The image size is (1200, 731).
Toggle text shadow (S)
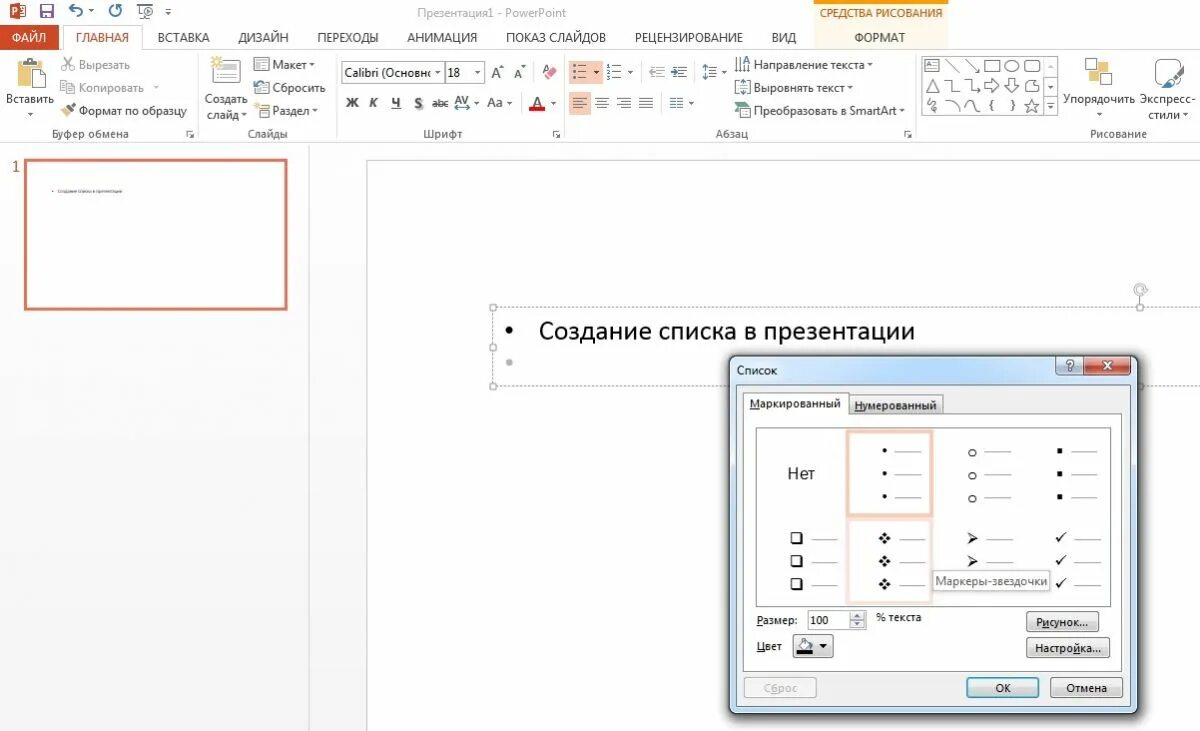pyautogui.click(x=418, y=103)
